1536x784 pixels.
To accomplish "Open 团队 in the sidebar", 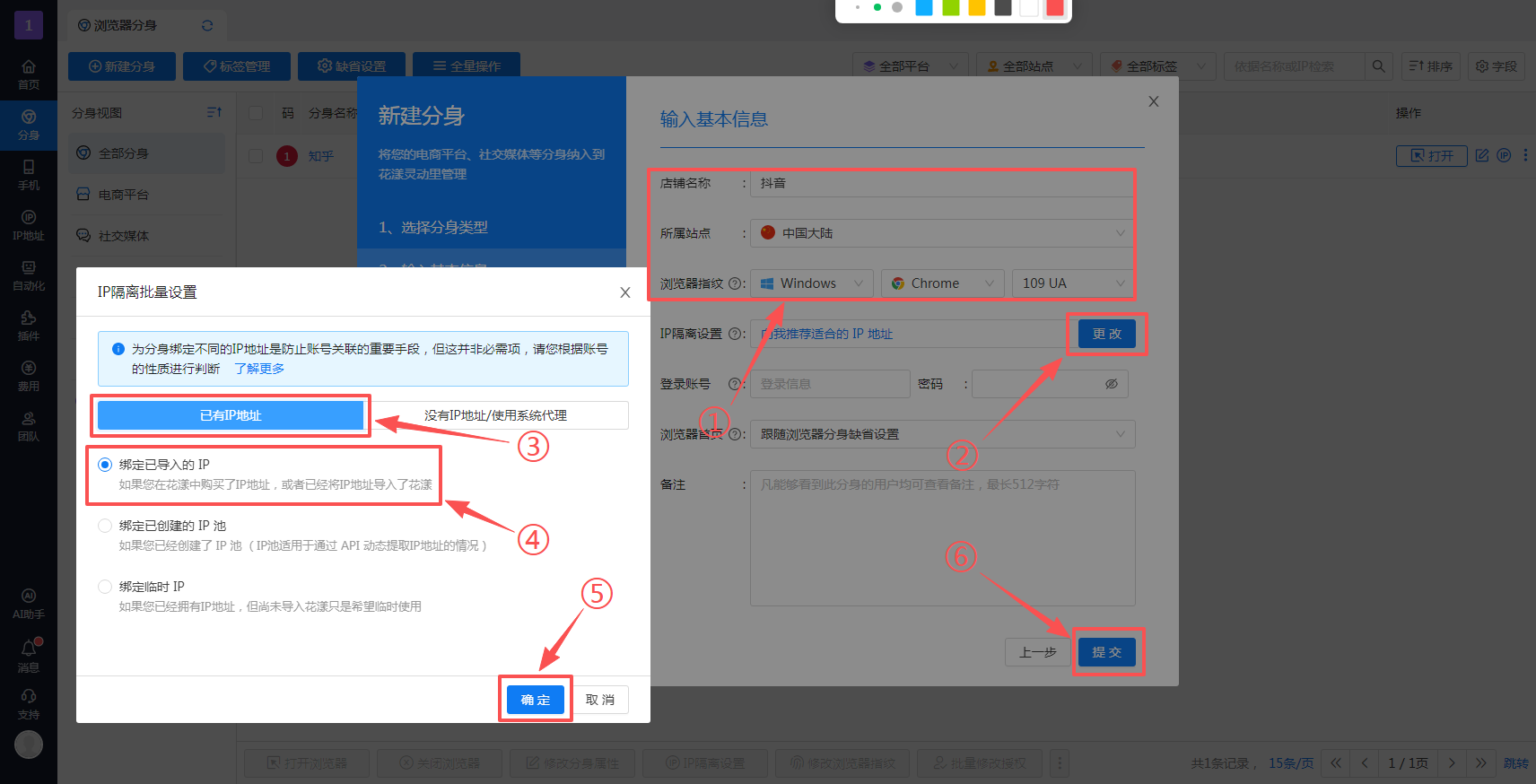I will [x=29, y=426].
